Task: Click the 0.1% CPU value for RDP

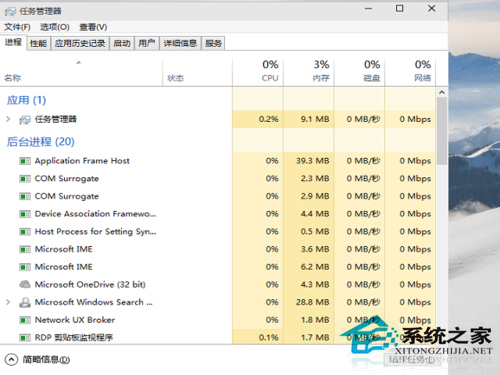Action: [269, 338]
